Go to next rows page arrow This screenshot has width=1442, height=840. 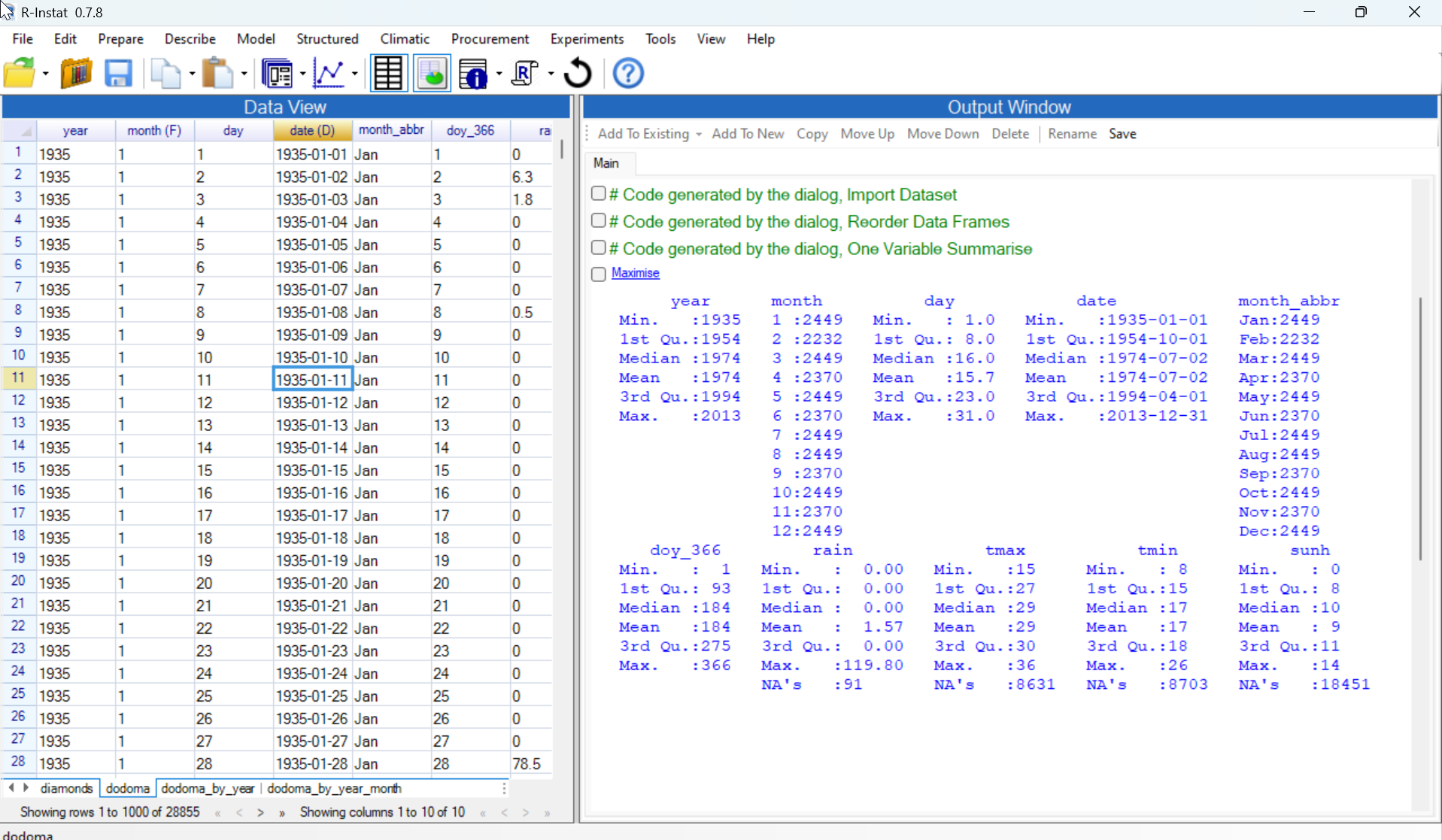click(x=260, y=812)
